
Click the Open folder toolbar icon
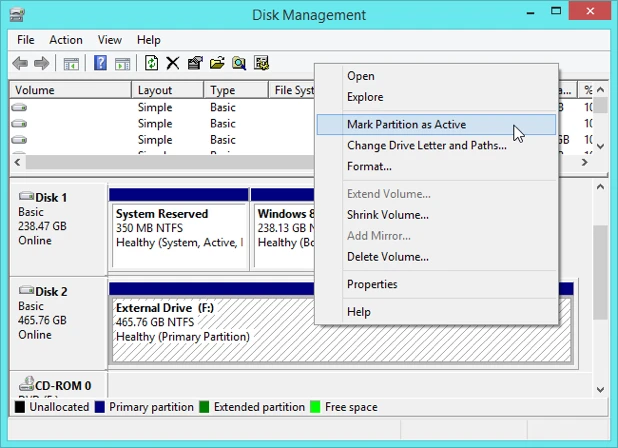tap(217, 63)
